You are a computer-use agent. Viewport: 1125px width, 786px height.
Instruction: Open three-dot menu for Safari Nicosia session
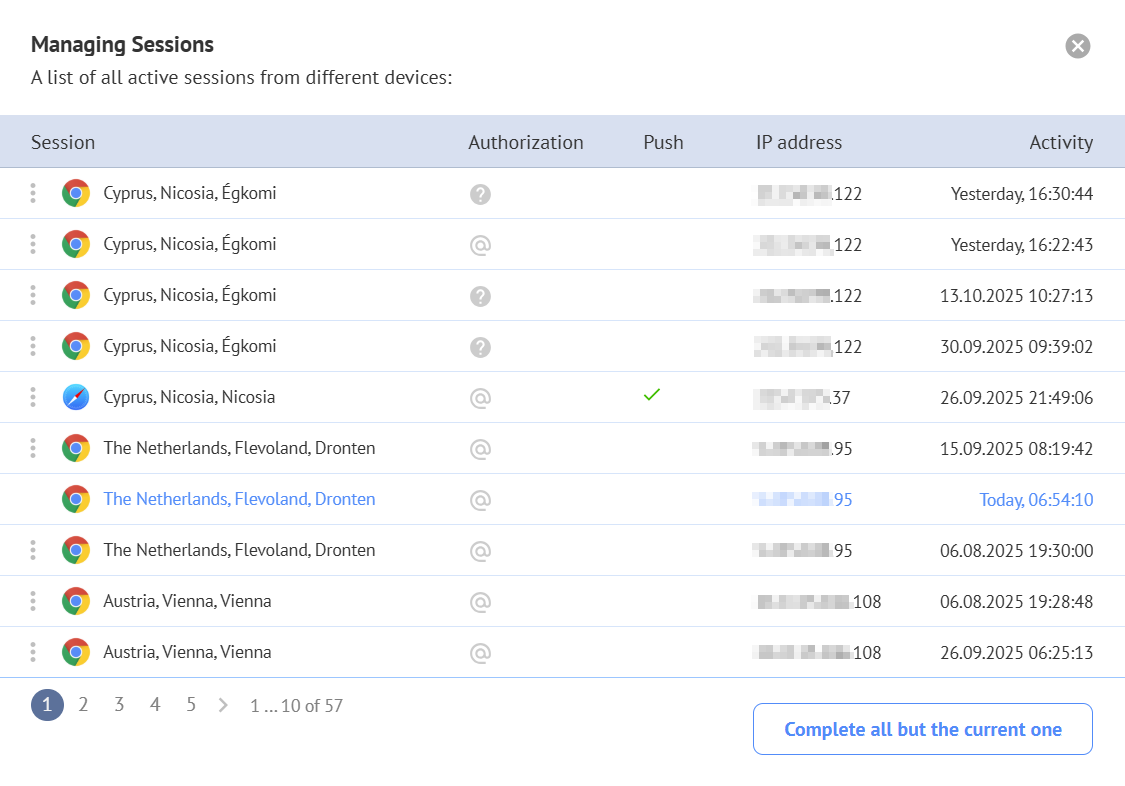(x=33, y=397)
